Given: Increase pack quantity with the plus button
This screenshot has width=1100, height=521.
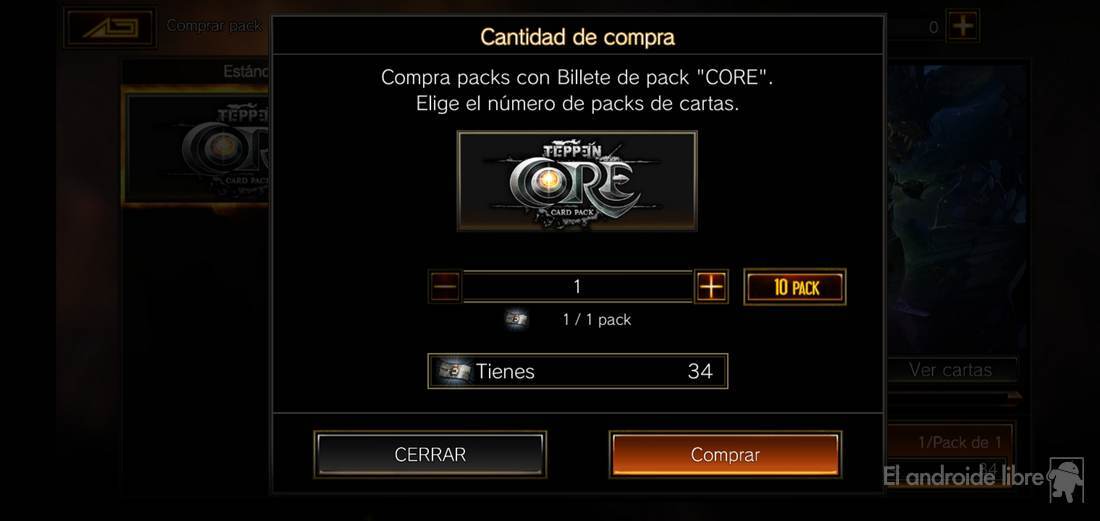Looking at the screenshot, I should (711, 287).
